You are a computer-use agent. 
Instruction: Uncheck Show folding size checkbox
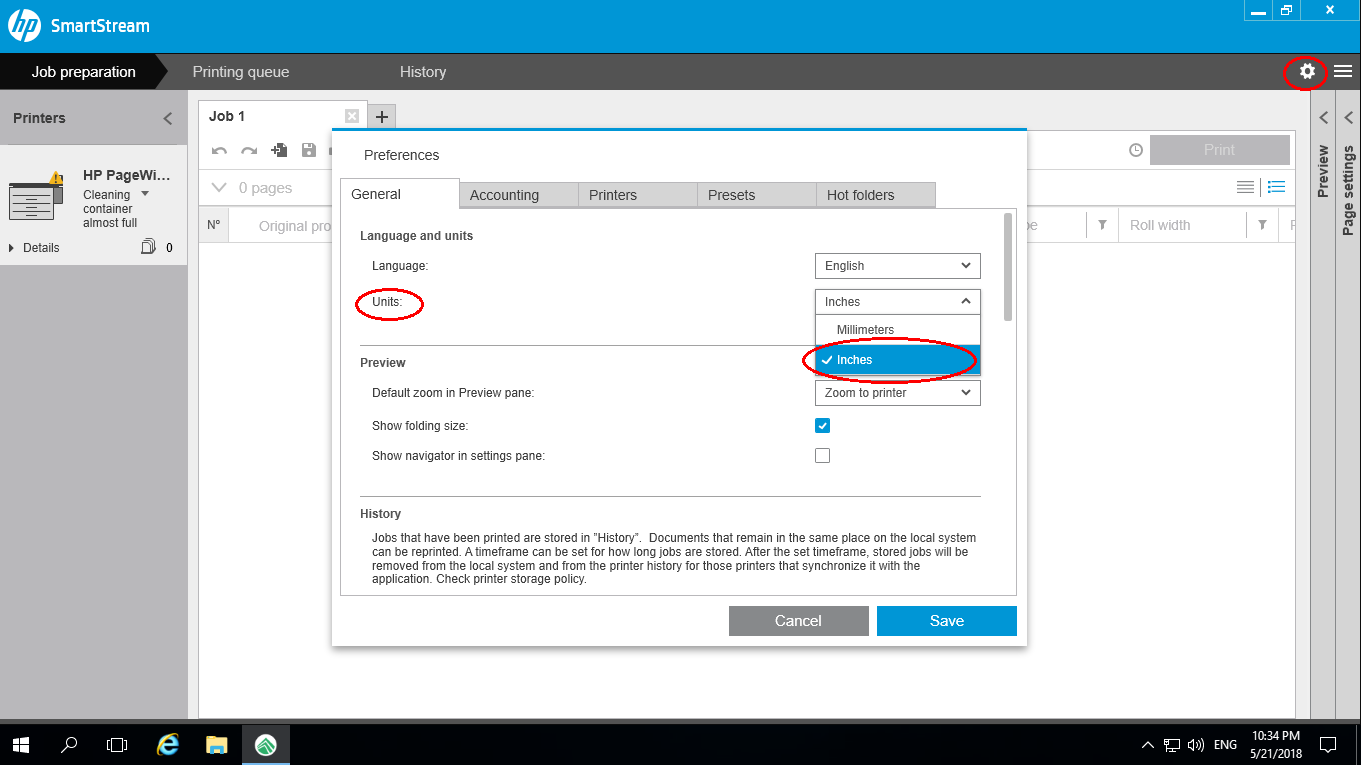click(x=822, y=425)
